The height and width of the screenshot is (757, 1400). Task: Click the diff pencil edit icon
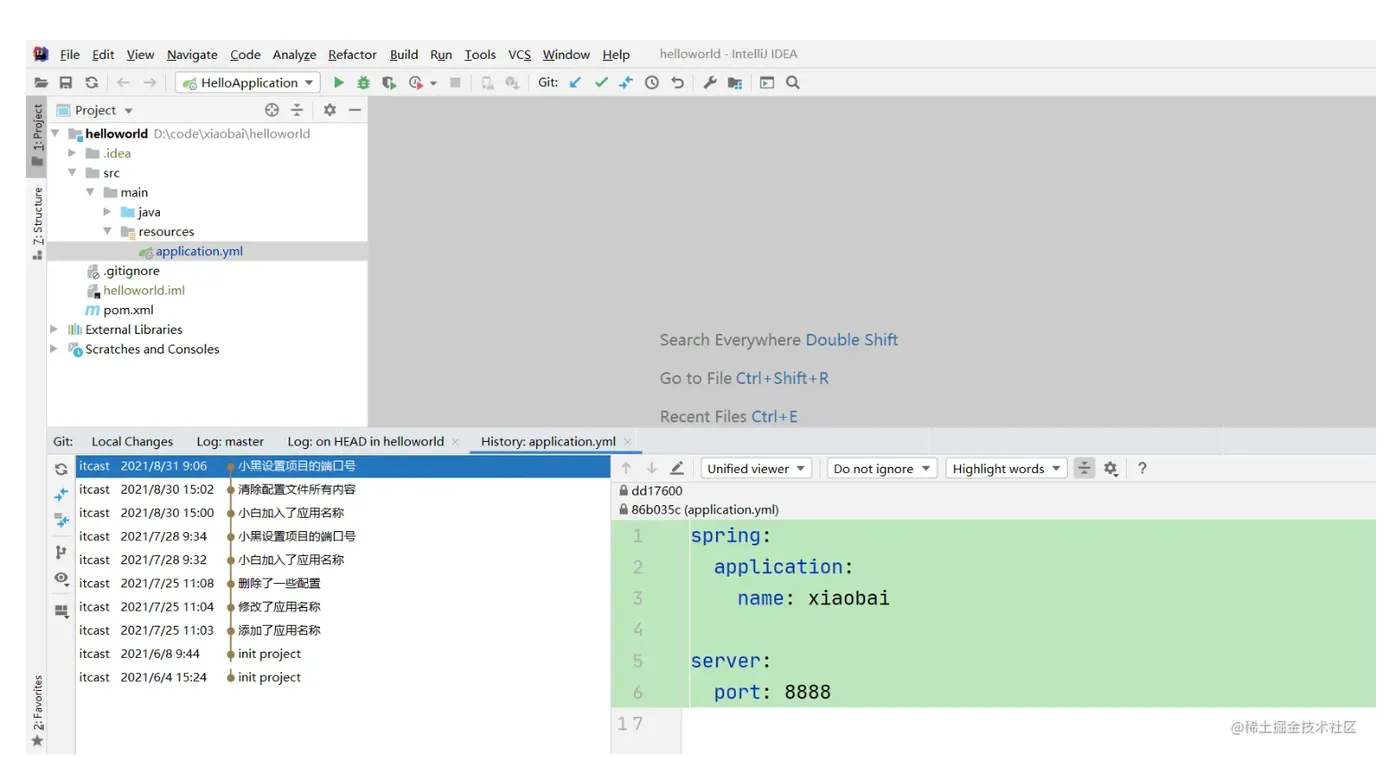point(677,468)
